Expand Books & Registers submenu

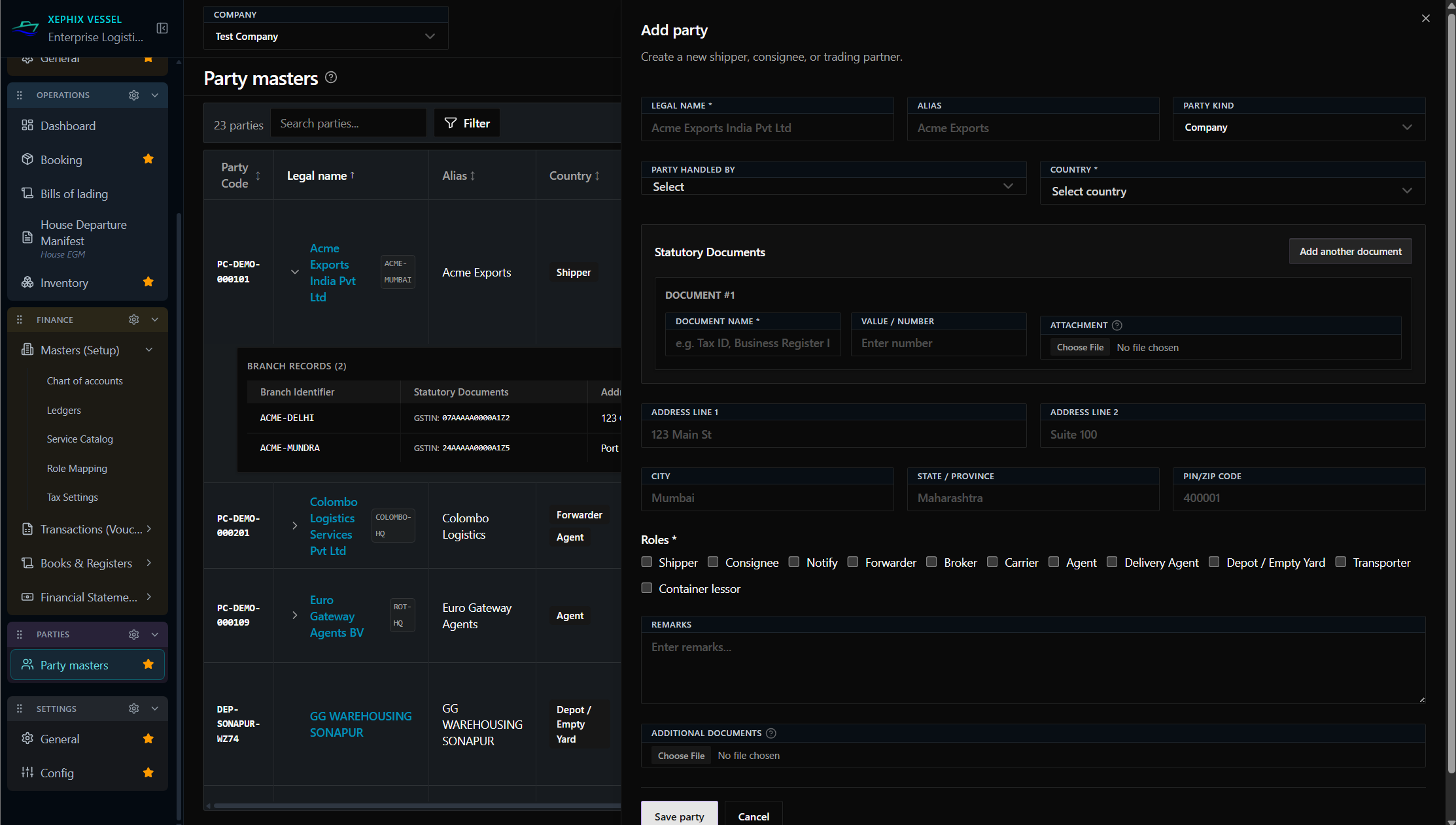point(149,562)
